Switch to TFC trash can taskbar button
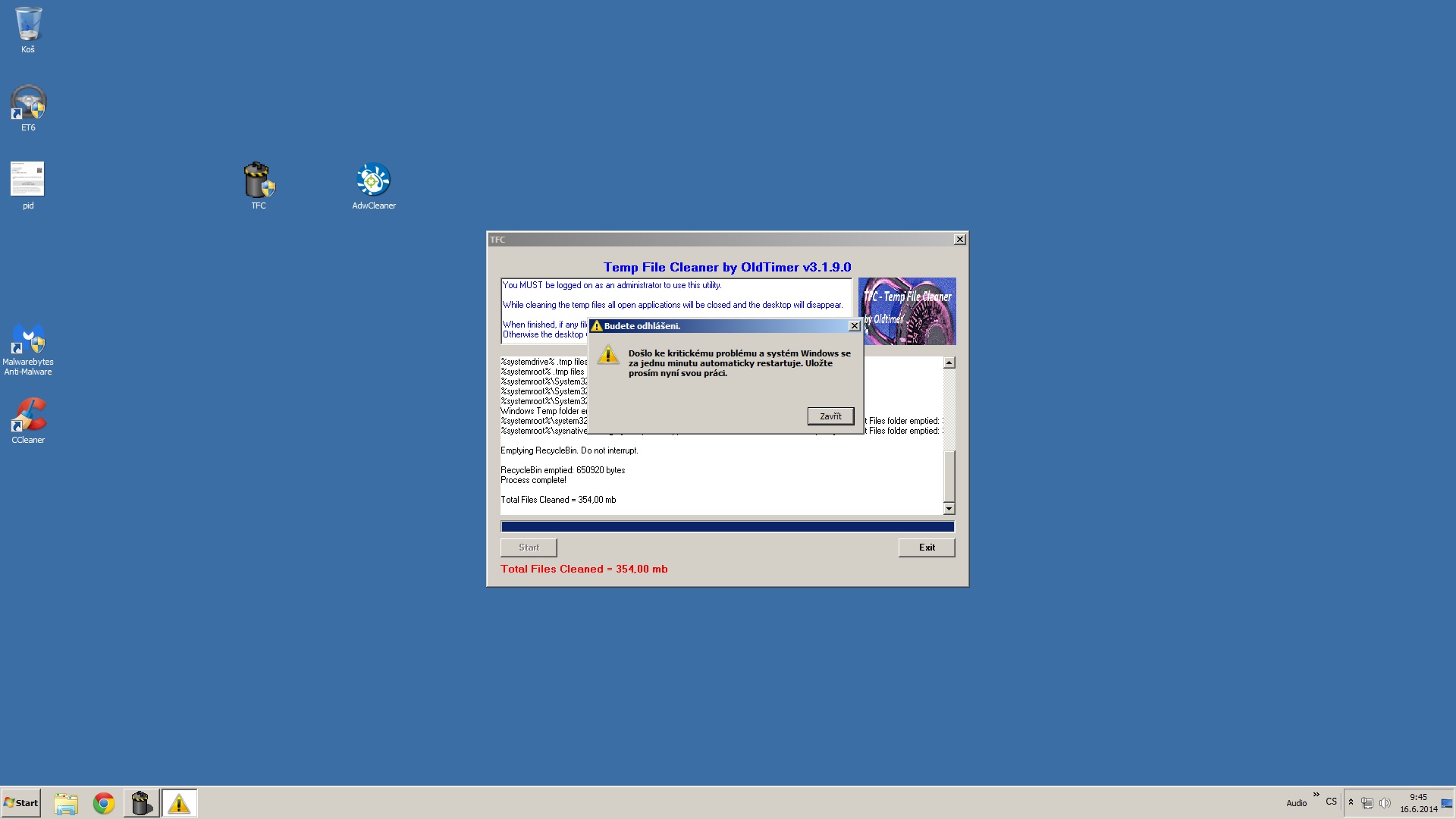This screenshot has height=819, width=1456. (x=141, y=803)
